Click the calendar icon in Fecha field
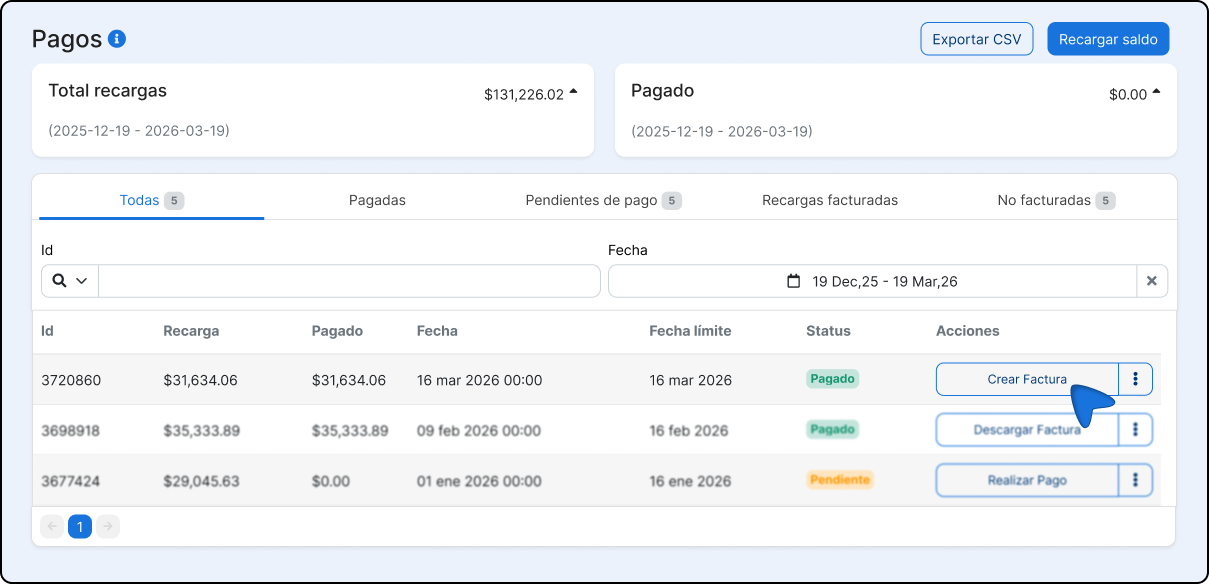The width and height of the screenshot is (1209, 584). [794, 281]
